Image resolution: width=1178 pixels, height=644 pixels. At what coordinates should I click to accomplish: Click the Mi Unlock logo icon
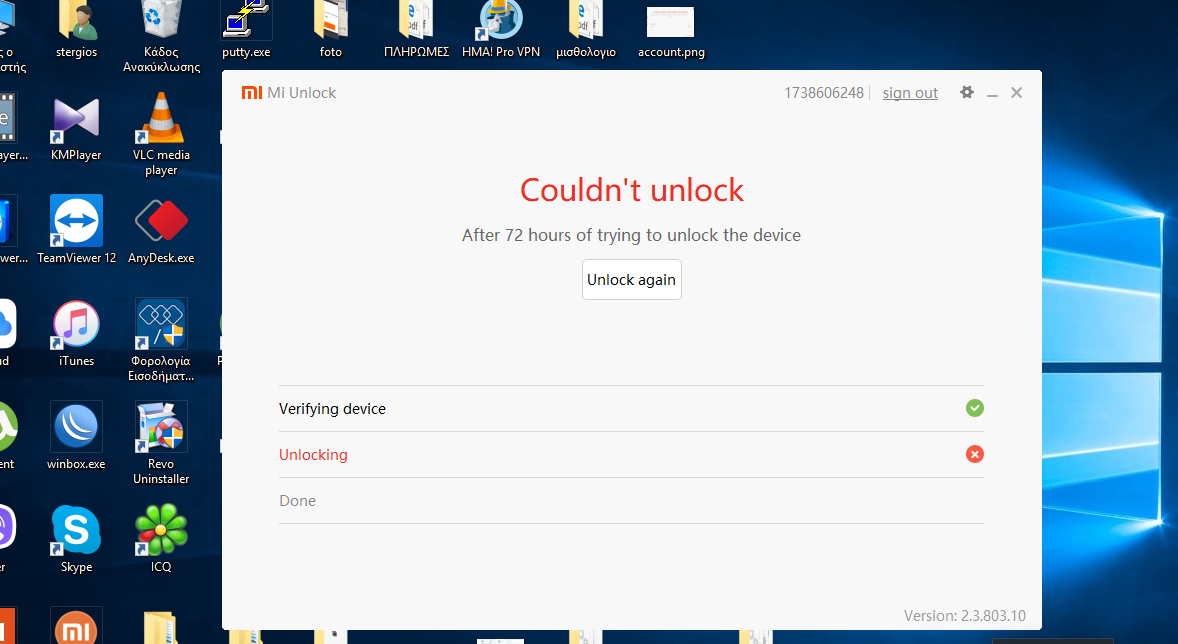(x=251, y=93)
